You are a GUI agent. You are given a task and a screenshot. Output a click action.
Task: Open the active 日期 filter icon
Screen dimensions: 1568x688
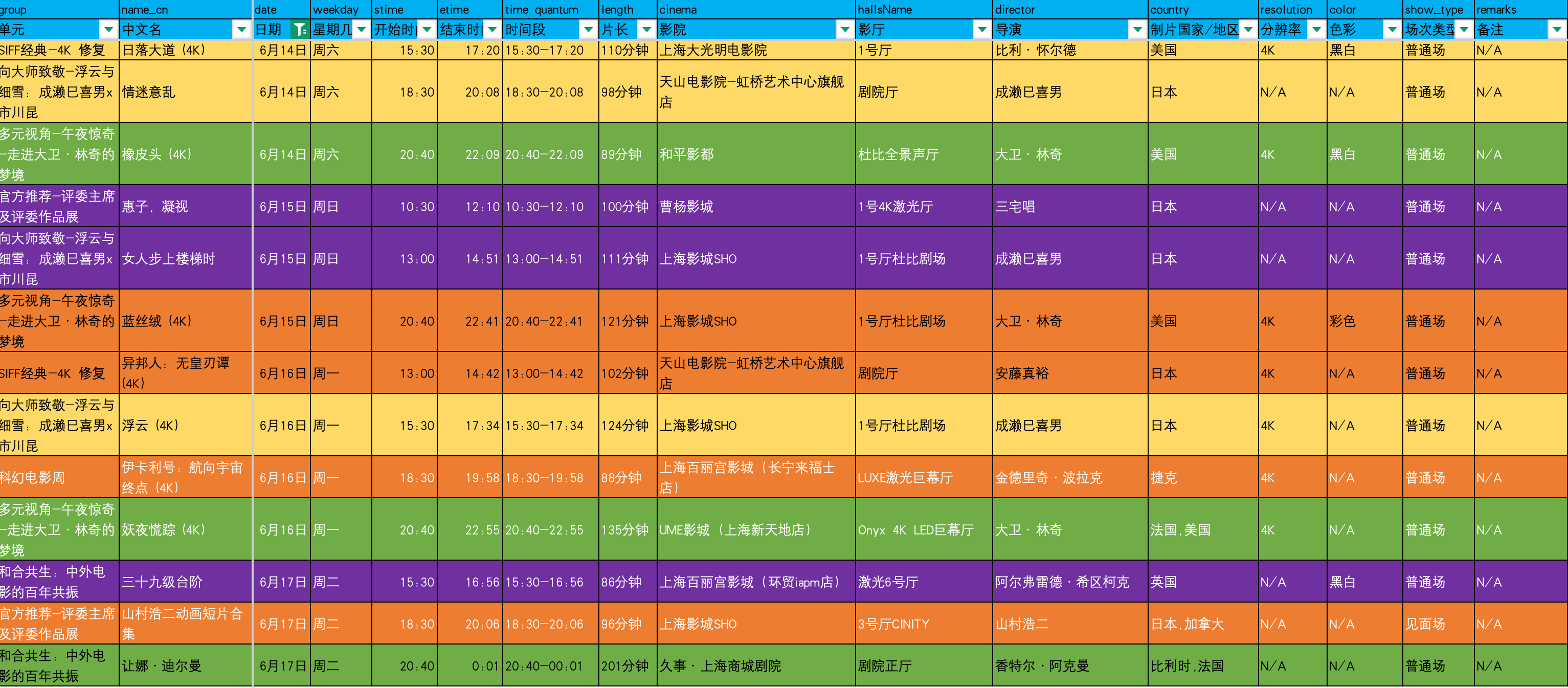(x=300, y=29)
